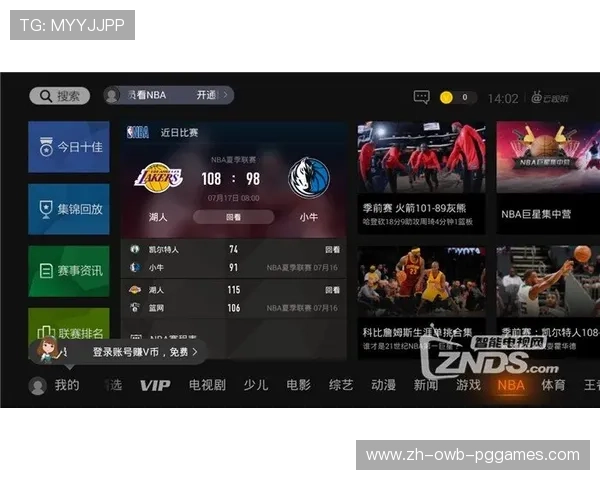600x480 pixels.
Task: Select the 凯尔特人 74 score row
Action: point(233,250)
